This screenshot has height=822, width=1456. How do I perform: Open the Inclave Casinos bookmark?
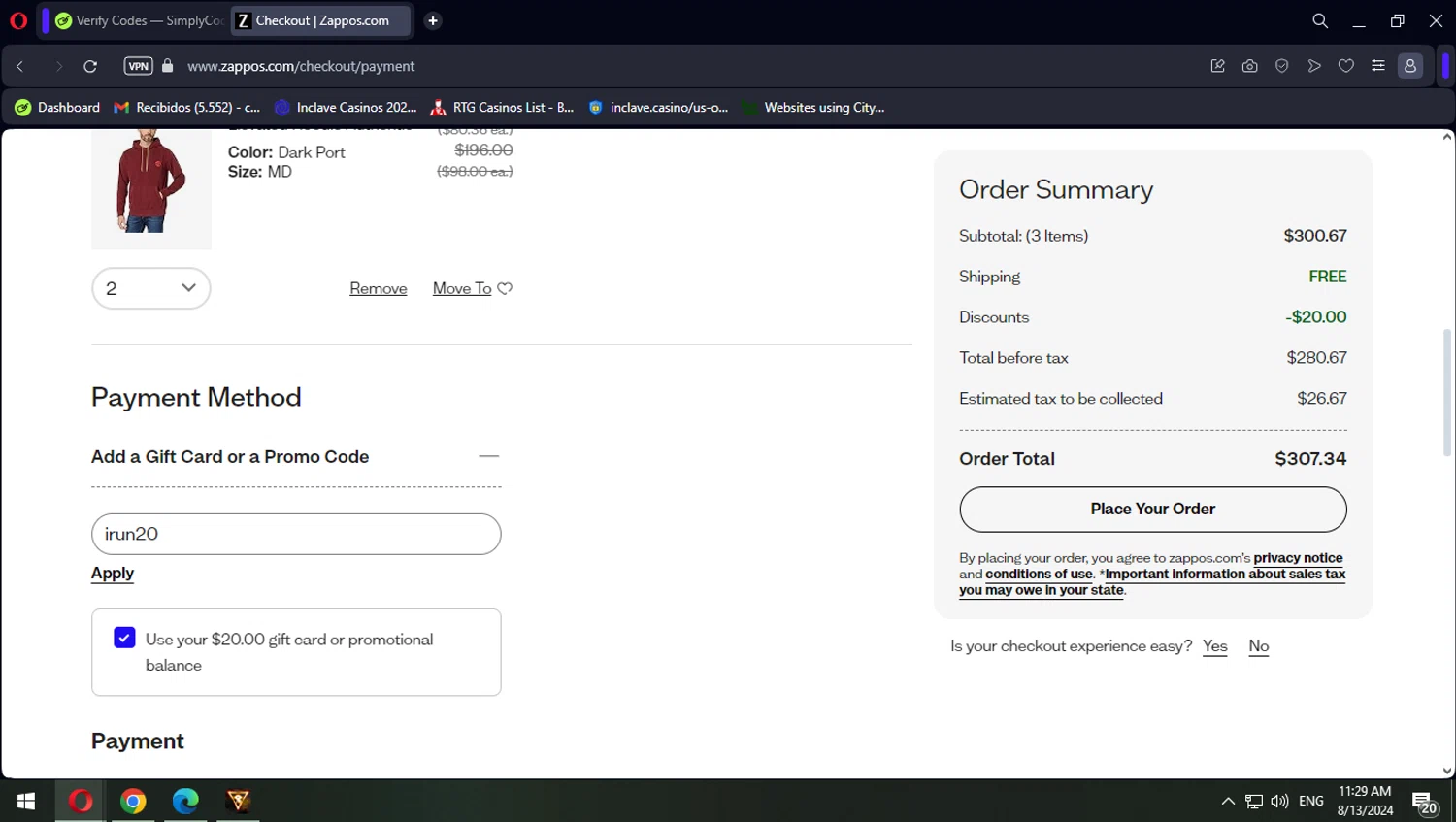tap(346, 107)
